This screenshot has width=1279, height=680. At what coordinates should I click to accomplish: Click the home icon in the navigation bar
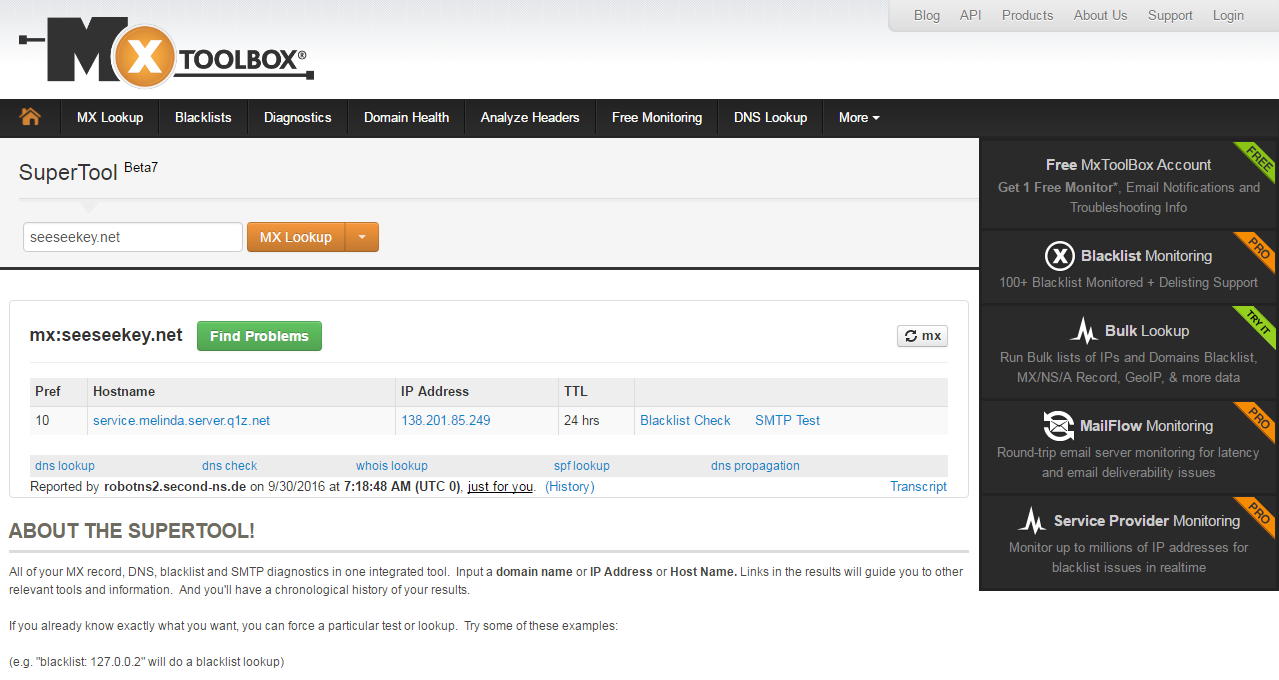[x=31, y=117]
